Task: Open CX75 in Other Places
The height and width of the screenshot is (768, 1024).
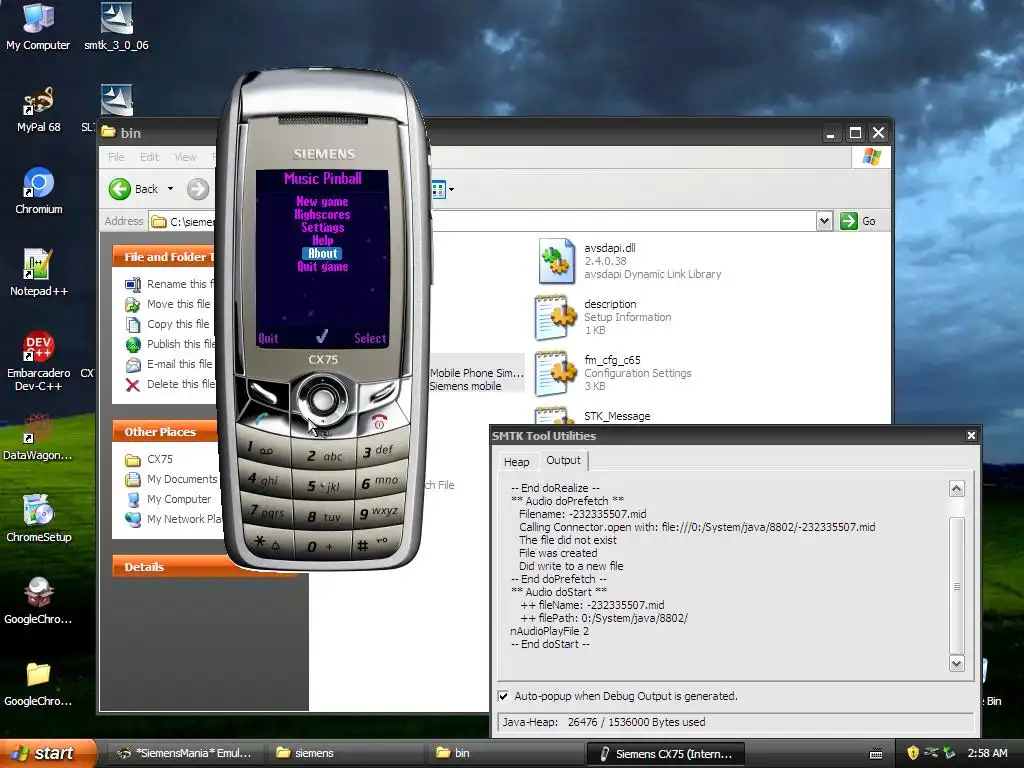Action: point(149,459)
